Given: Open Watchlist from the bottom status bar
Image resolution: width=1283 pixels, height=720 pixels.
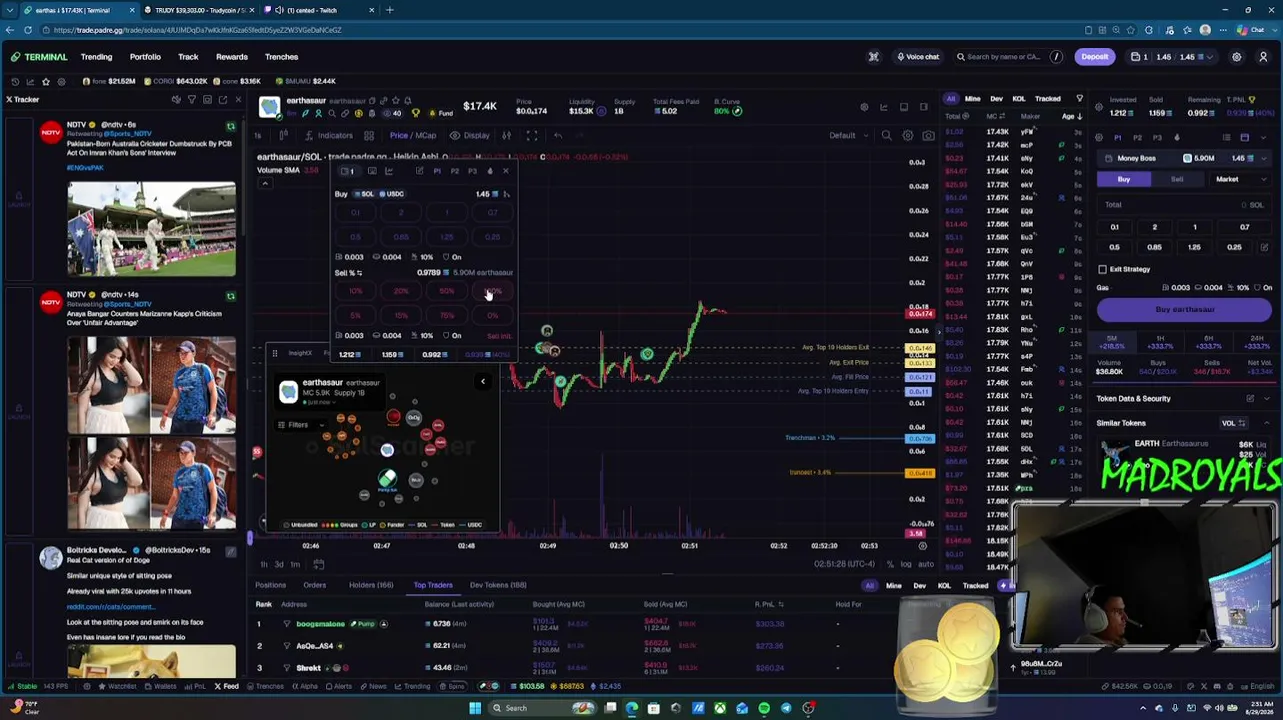Looking at the screenshot, I should tap(117, 686).
